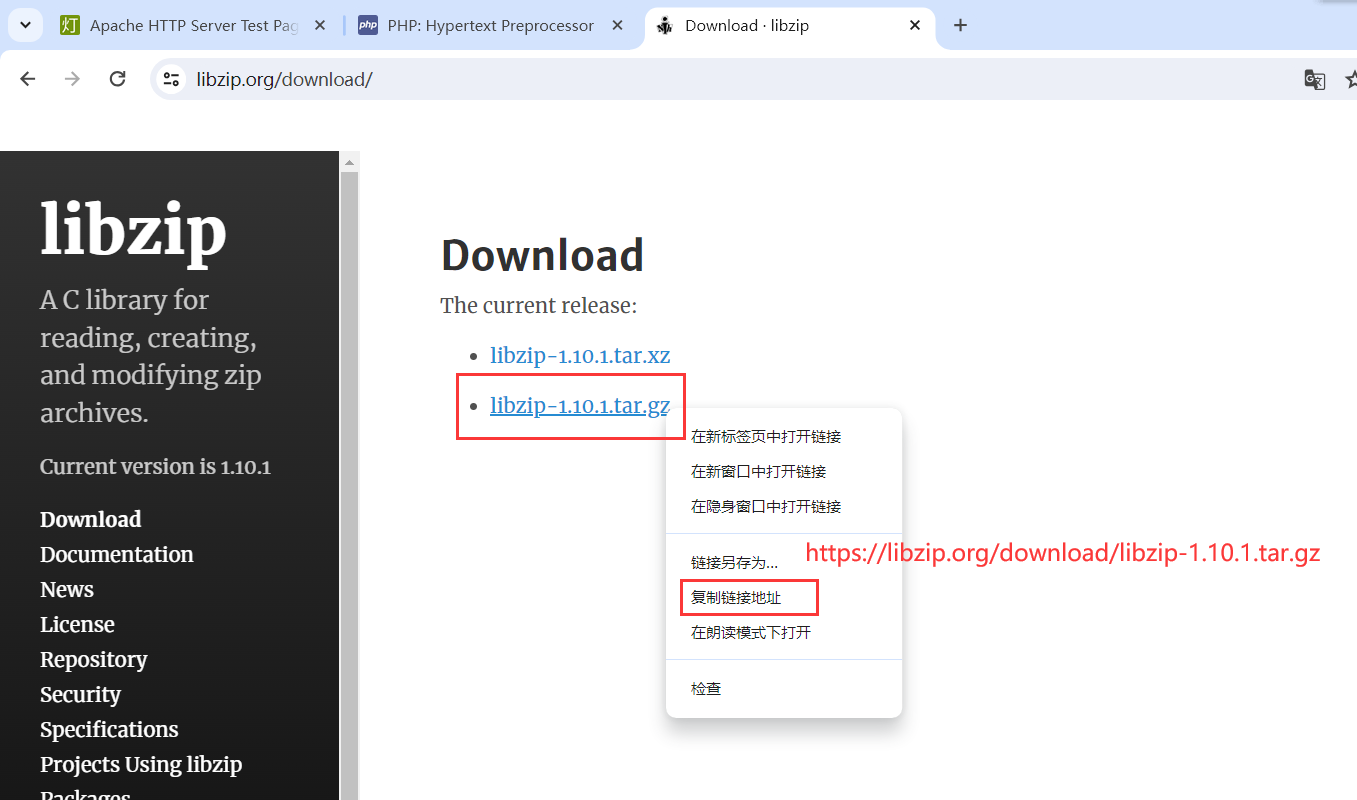The width and height of the screenshot is (1357, 800).
Task: Click 'Current version is 1.10.1' text
Action: (x=155, y=467)
